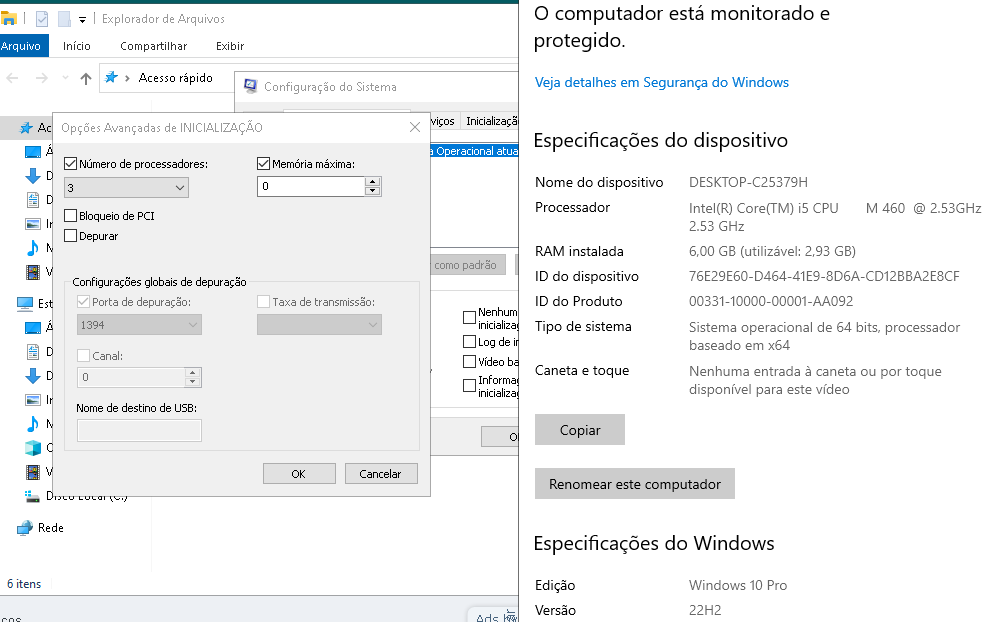This screenshot has height=622, width=999.
Task: Increase Canal with the up spinner
Action: (x=192, y=372)
